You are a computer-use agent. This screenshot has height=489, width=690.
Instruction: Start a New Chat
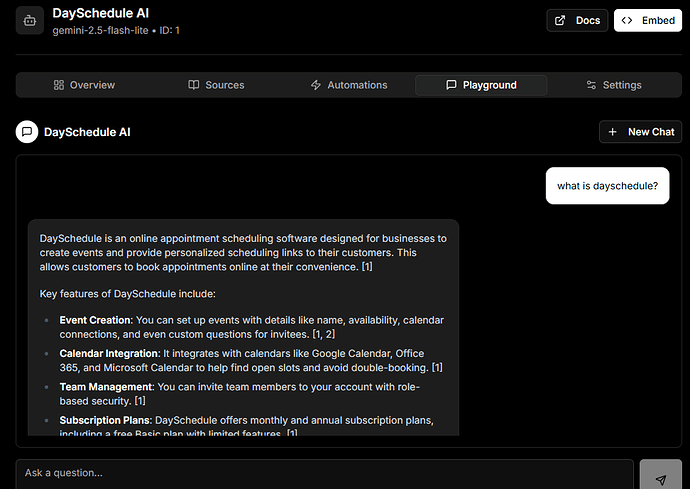tap(640, 132)
